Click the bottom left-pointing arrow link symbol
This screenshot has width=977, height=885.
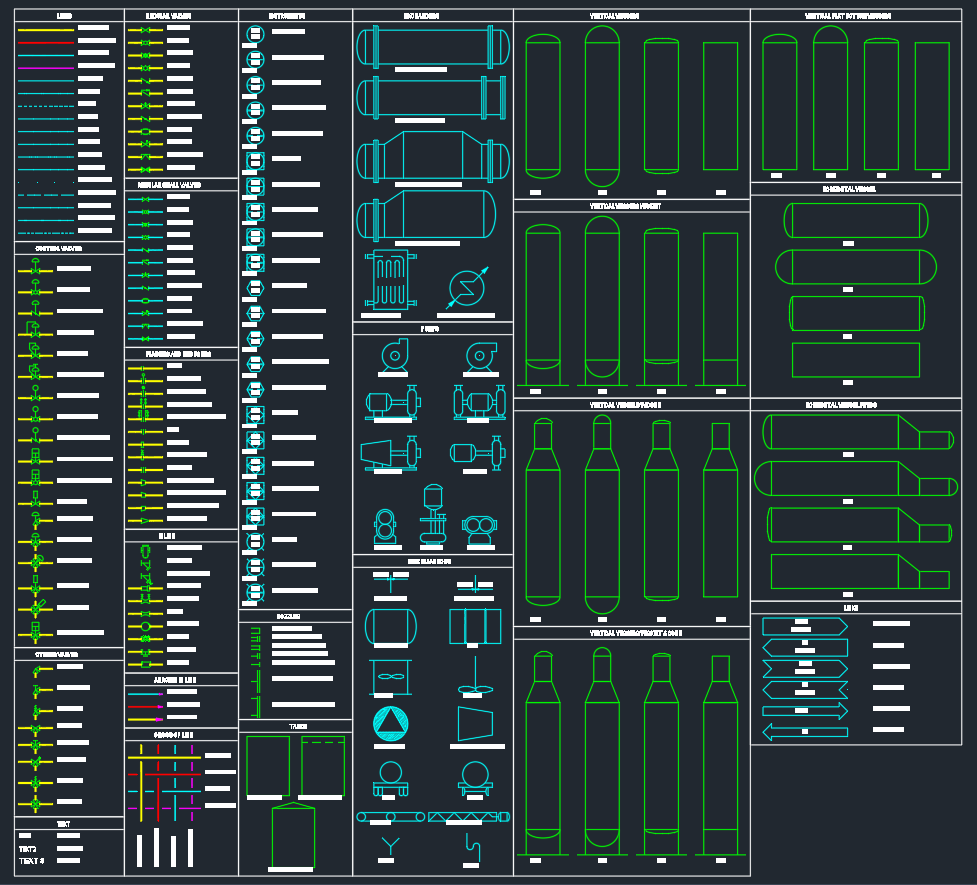[804, 732]
